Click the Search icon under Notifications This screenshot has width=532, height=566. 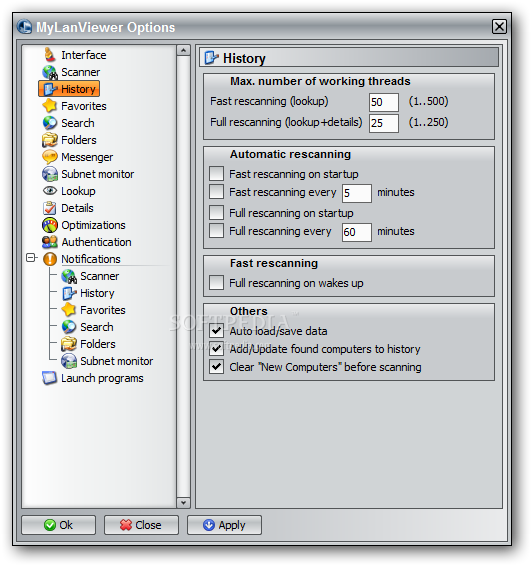(69, 327)
